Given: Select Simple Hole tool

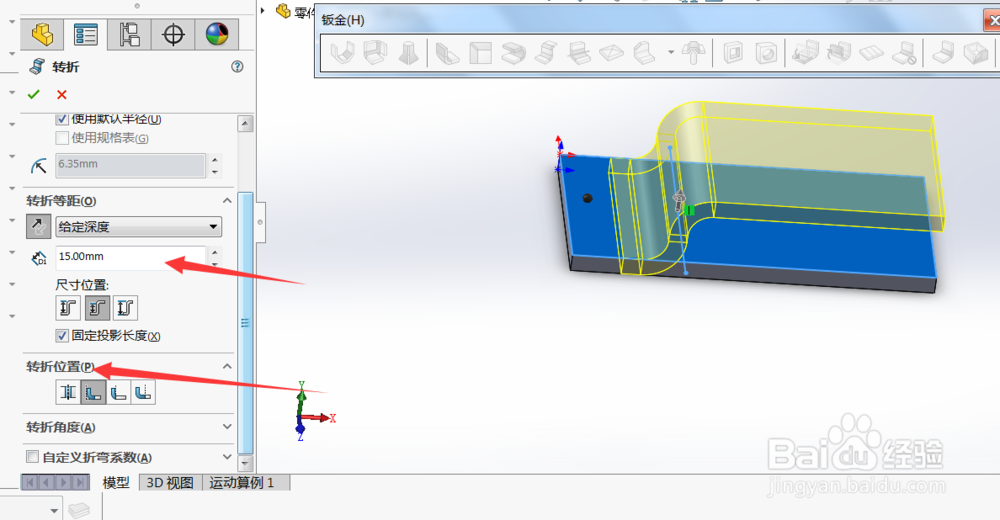Looking at the screenshot, I should (766, 53).
